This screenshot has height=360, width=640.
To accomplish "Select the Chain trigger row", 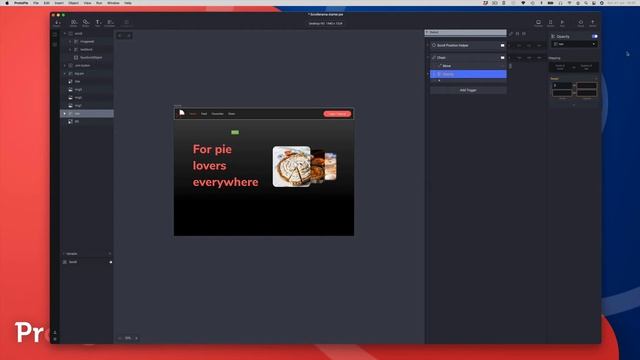I will pyautogui.click(x=468, y=58).
